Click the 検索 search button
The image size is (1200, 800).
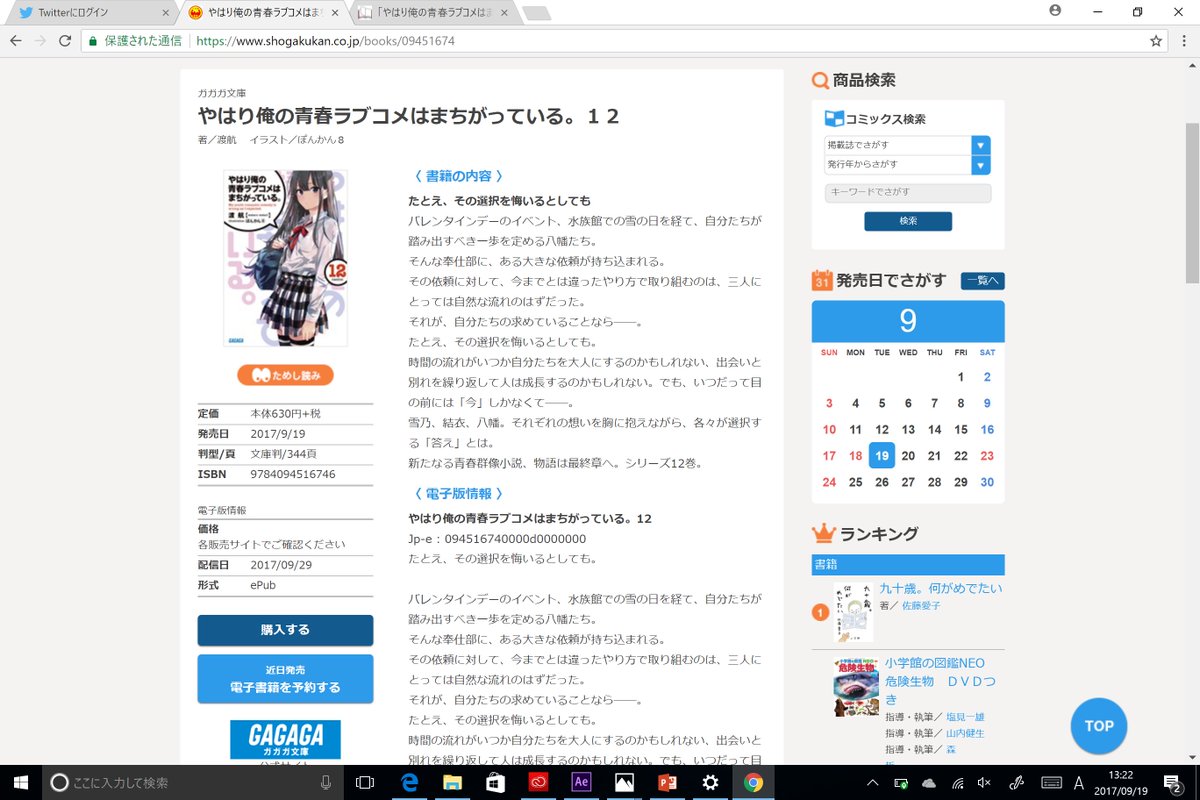[x=908, y=221]
